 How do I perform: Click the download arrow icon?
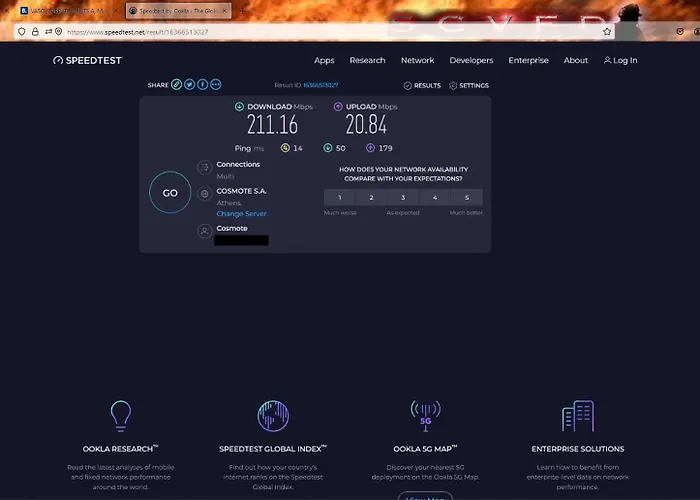(239, 106)
